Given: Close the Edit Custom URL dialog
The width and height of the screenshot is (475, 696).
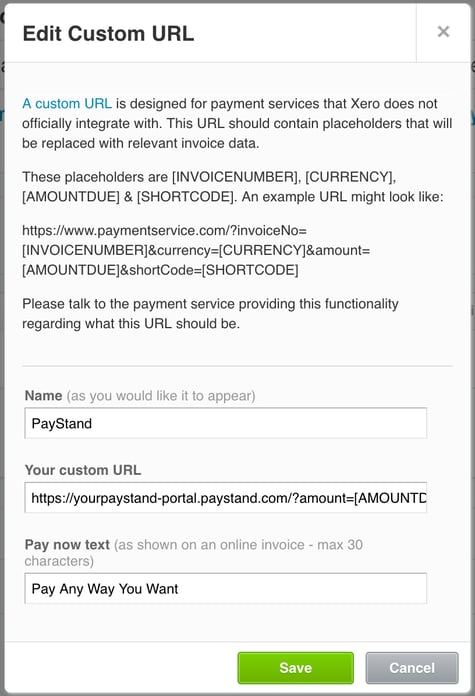Looking at the screenshot, I should (443, 32).
